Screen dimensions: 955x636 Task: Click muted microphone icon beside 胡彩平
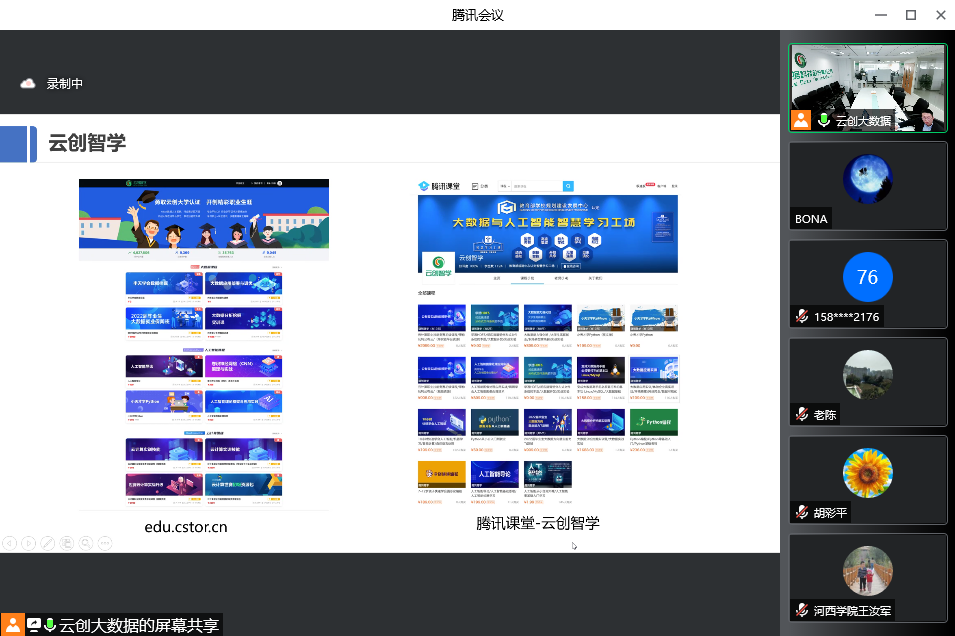pos(802,512)
